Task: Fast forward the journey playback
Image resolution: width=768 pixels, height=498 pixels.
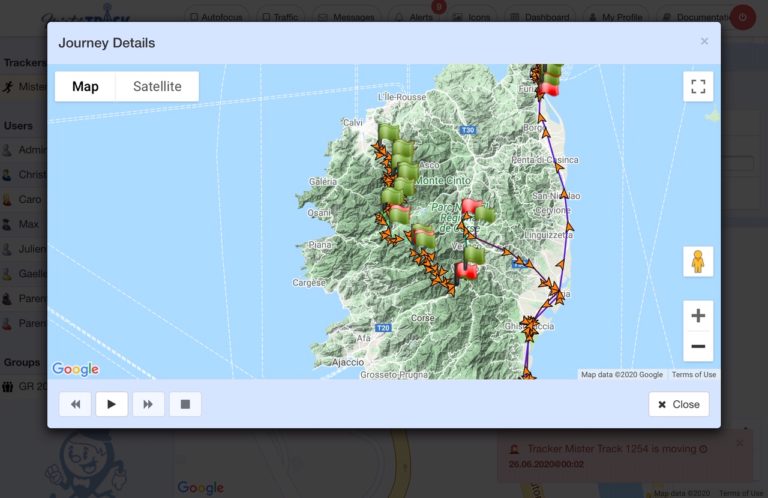Action: click(x=148, y=404)
